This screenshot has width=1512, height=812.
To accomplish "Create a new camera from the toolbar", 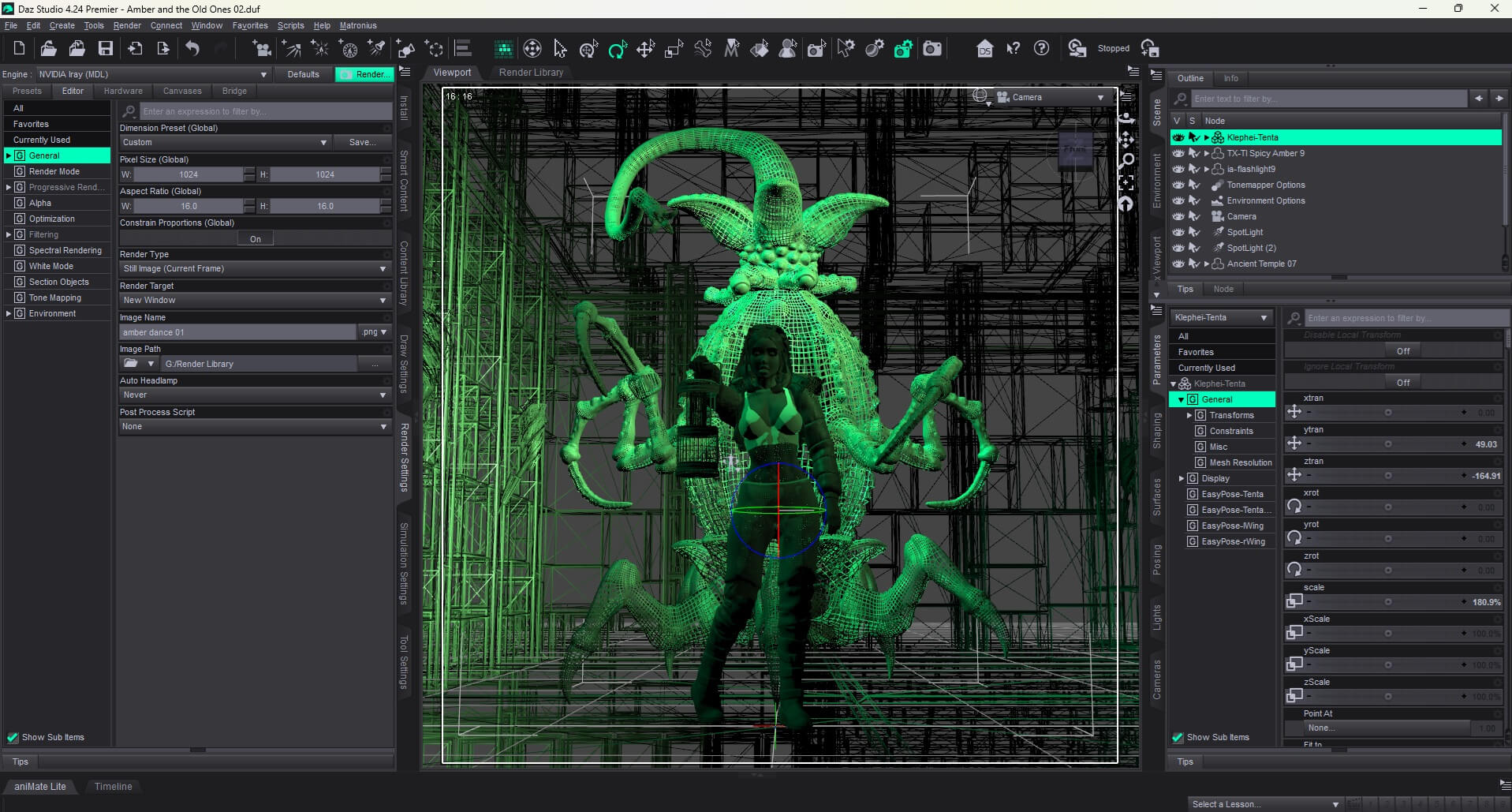I will [x=262, y=49].
